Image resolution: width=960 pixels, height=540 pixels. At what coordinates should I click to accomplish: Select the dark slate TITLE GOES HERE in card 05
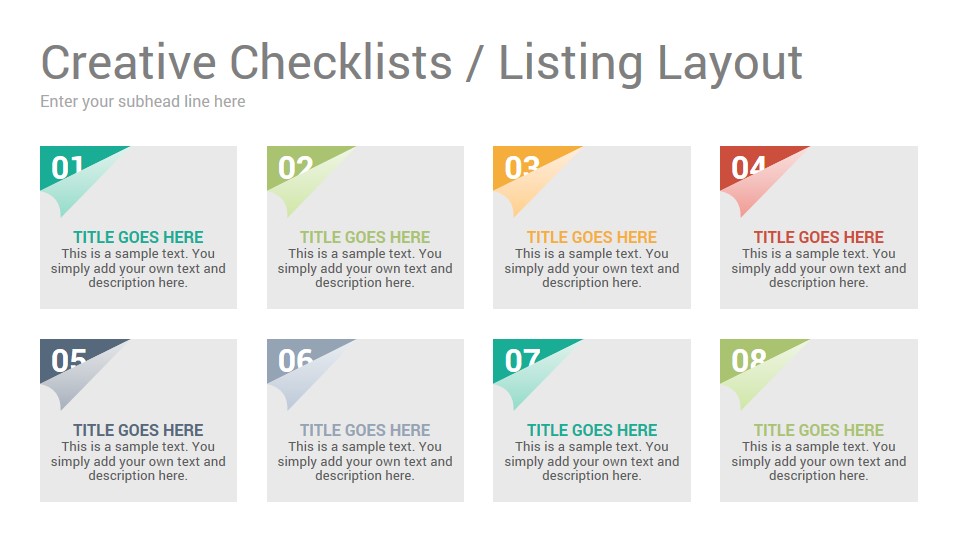[138, 430]
